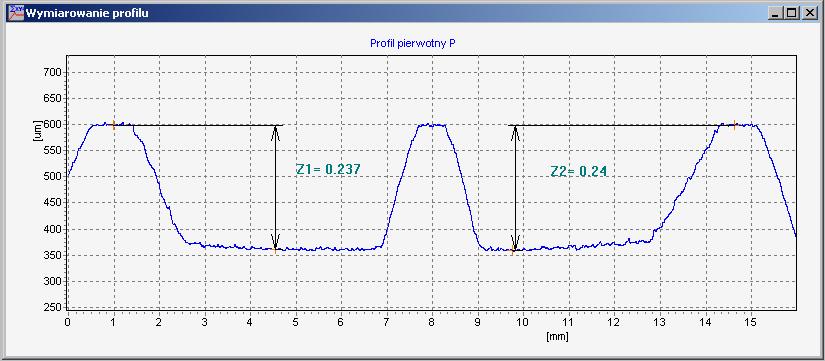The height and width of the screenshot is (361, 825).
Task: Click the 700 value on the Y axis
Action: [54, 72]
